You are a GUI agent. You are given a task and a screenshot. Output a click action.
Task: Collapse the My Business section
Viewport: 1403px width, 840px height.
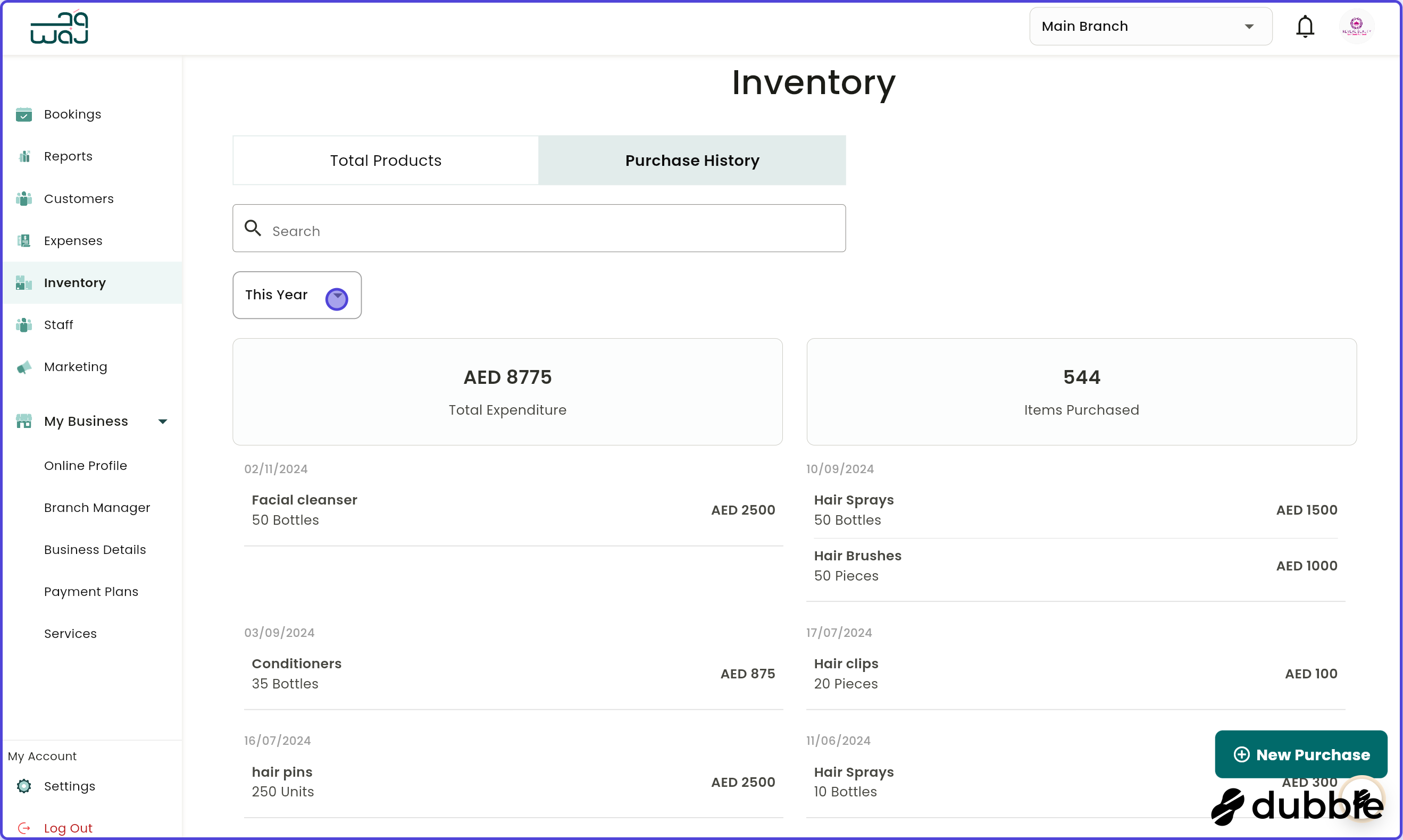pos(163,421)
